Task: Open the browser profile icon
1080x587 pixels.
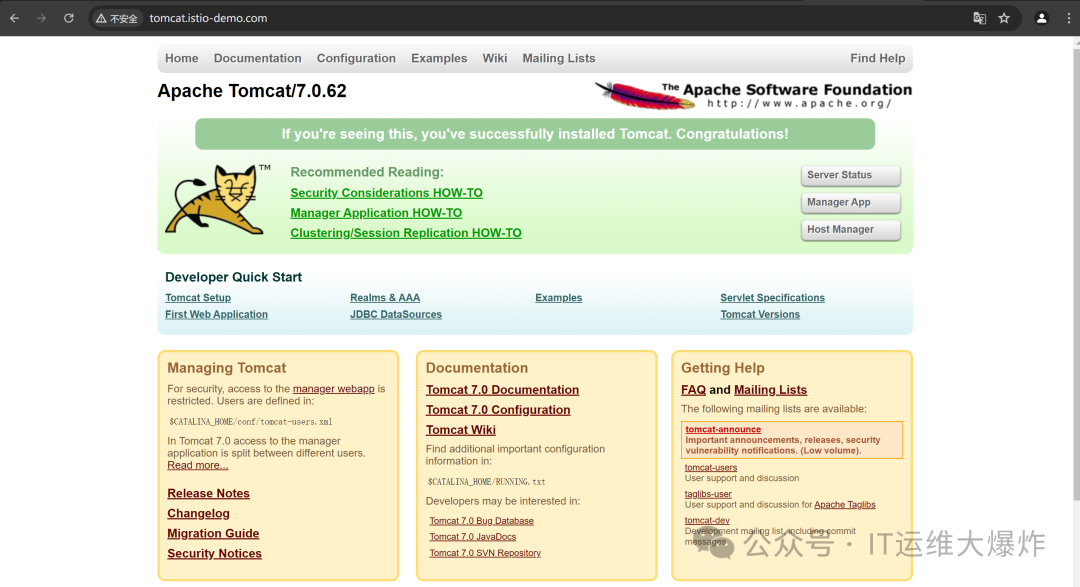Action: pos(1041,19)
